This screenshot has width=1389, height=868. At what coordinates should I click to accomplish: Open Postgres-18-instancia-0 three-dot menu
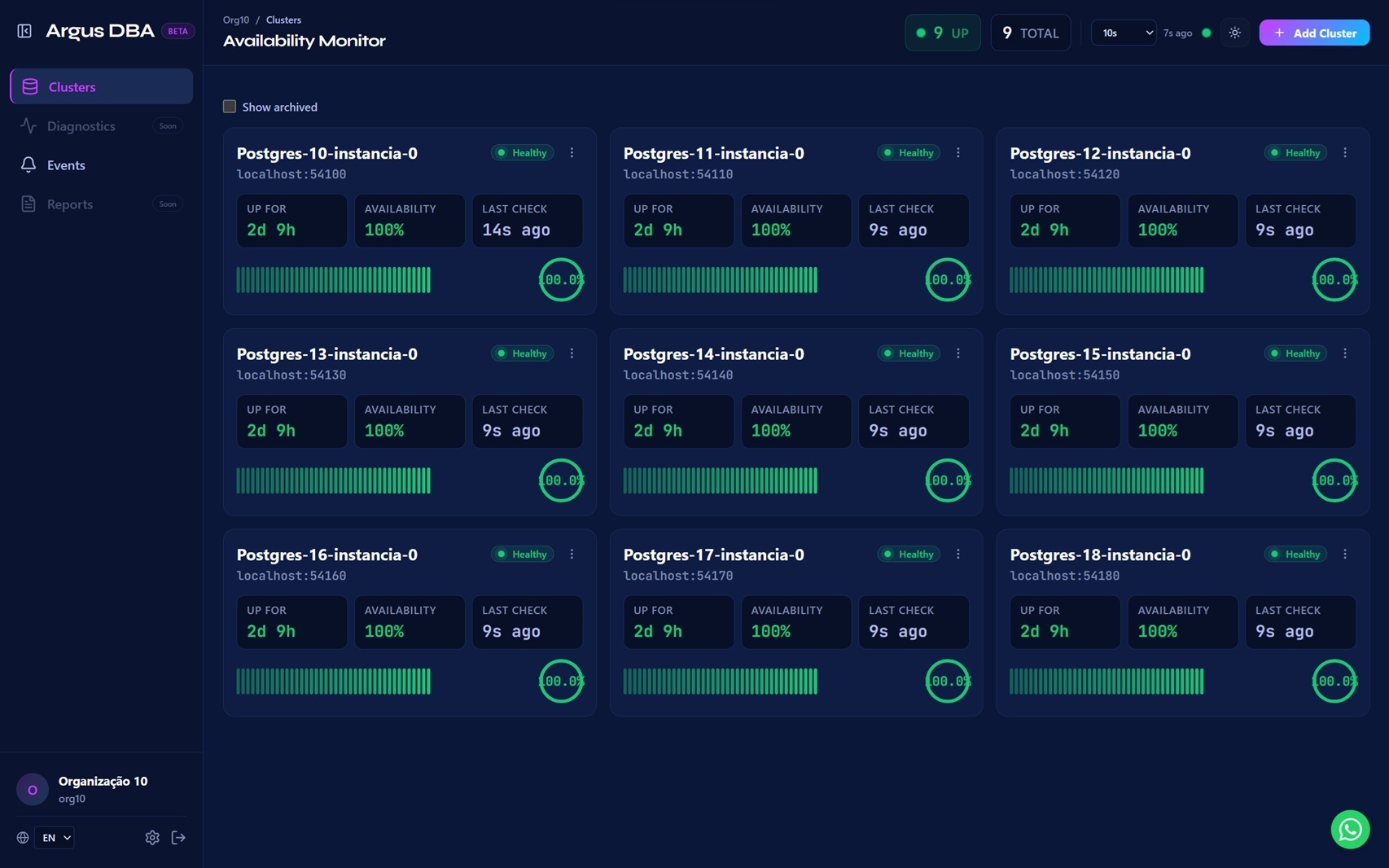coord(1344,554)
